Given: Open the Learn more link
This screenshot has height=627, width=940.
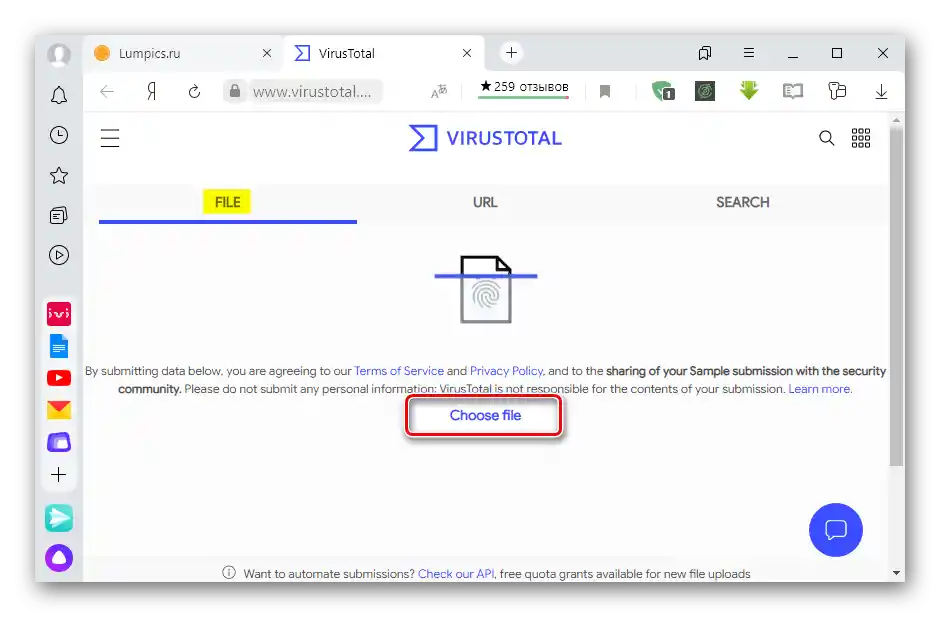Looking at the screenshot, I should tap(819, 389).
